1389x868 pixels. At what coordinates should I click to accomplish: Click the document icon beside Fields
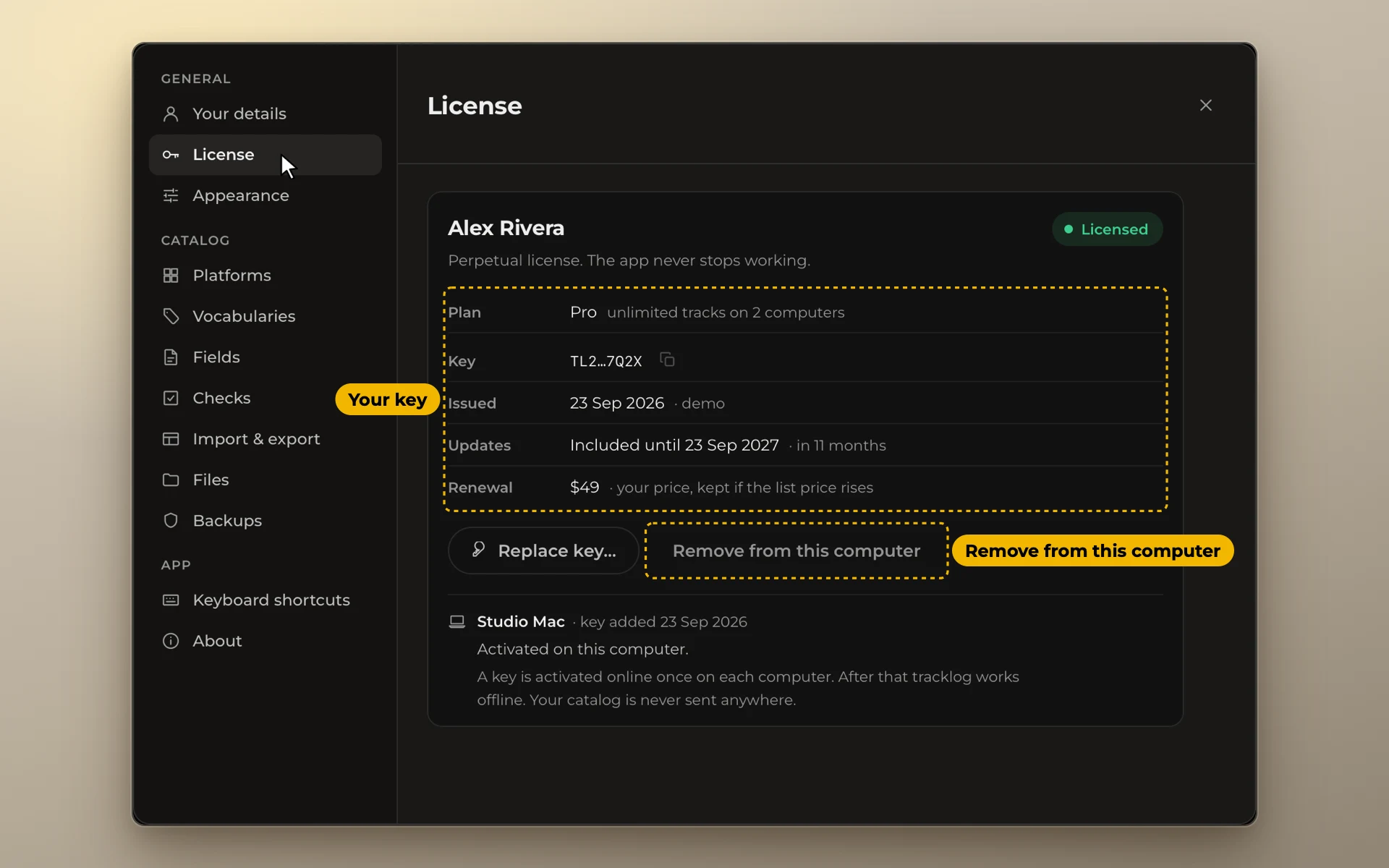[171, 357]
